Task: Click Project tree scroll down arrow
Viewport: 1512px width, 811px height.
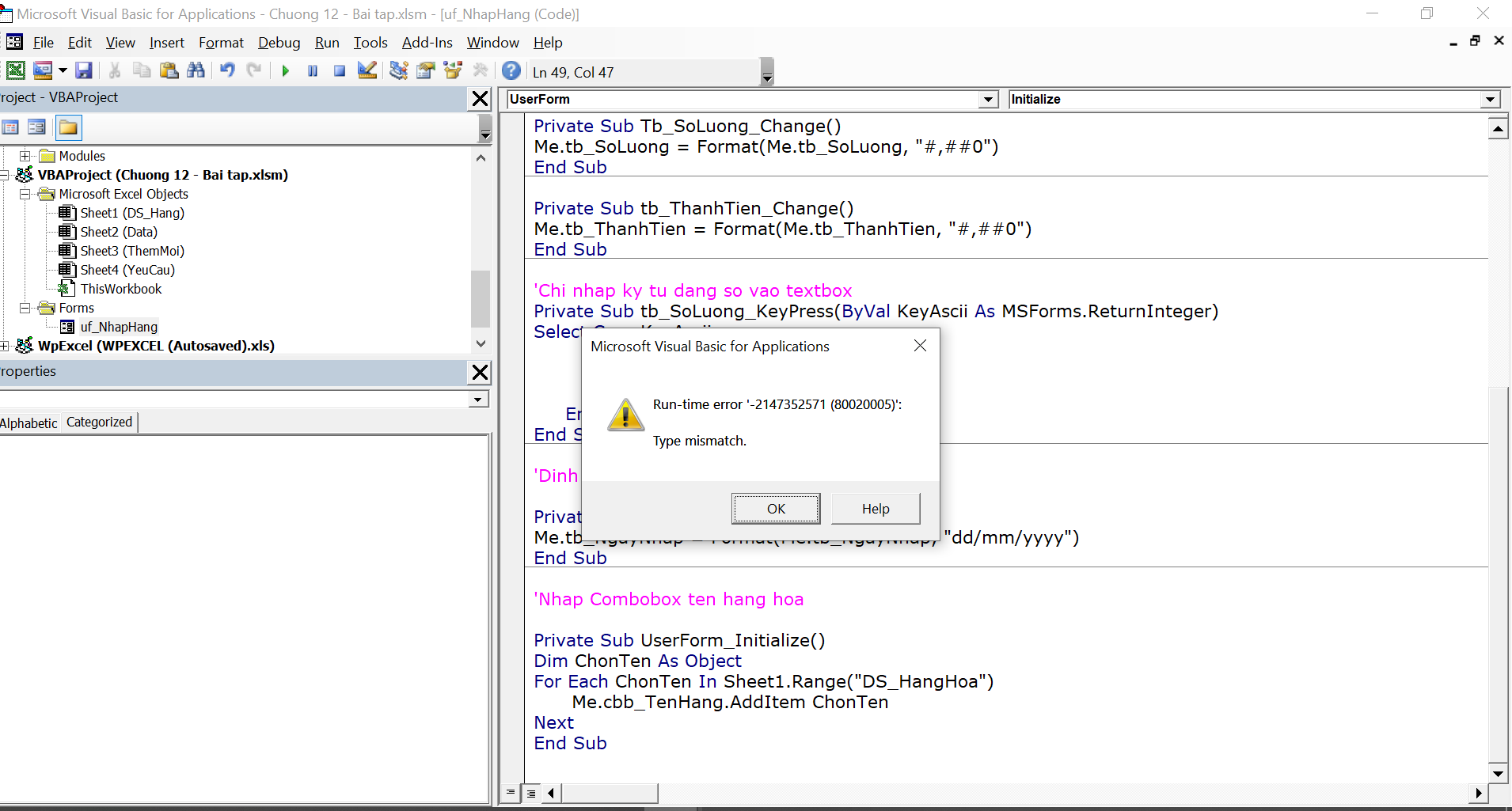Action: coord(481,343)
